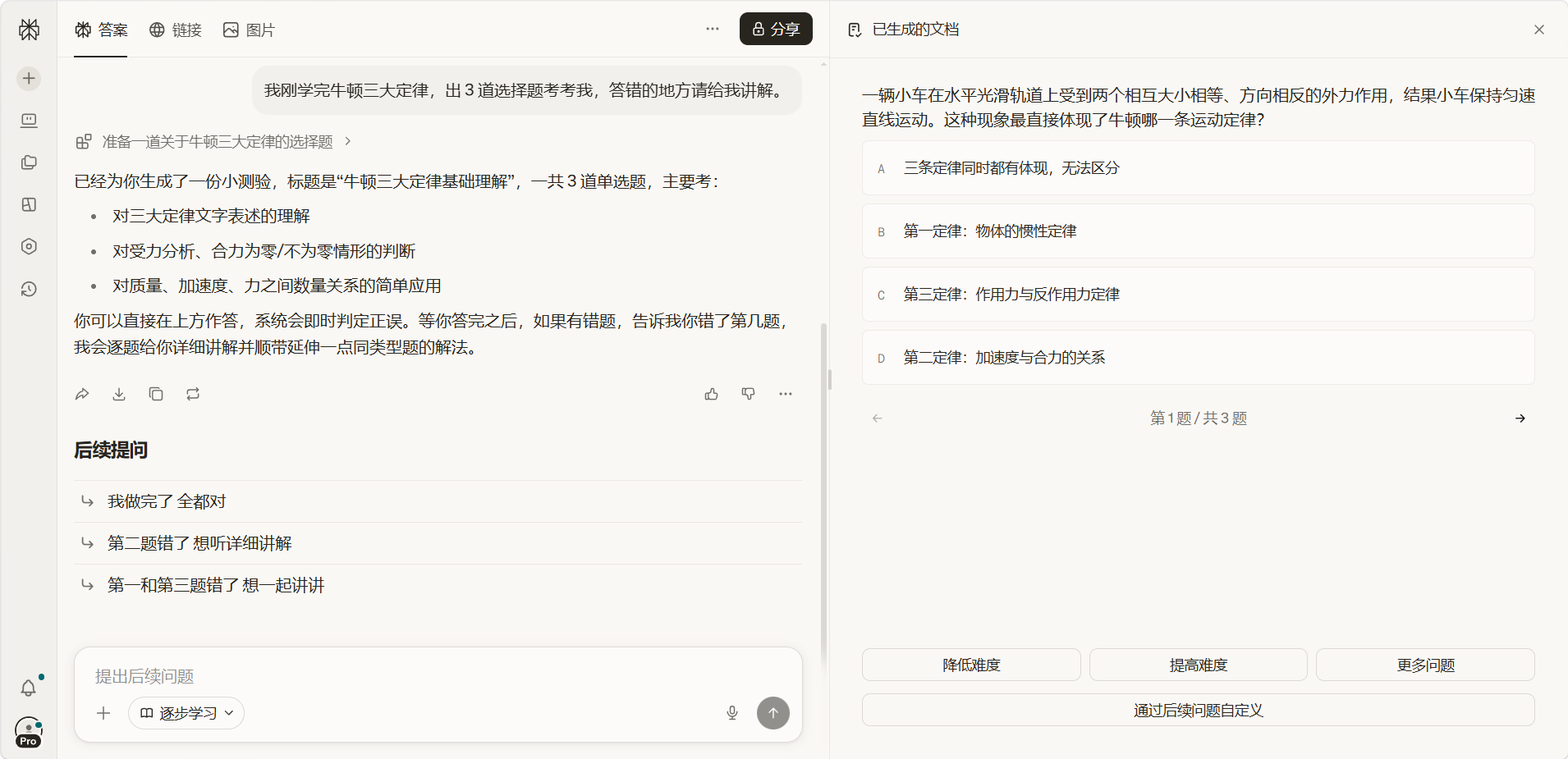Choose option B 第一定律 惯性定律
The image size is (1568, 759).
[1199, 231]
